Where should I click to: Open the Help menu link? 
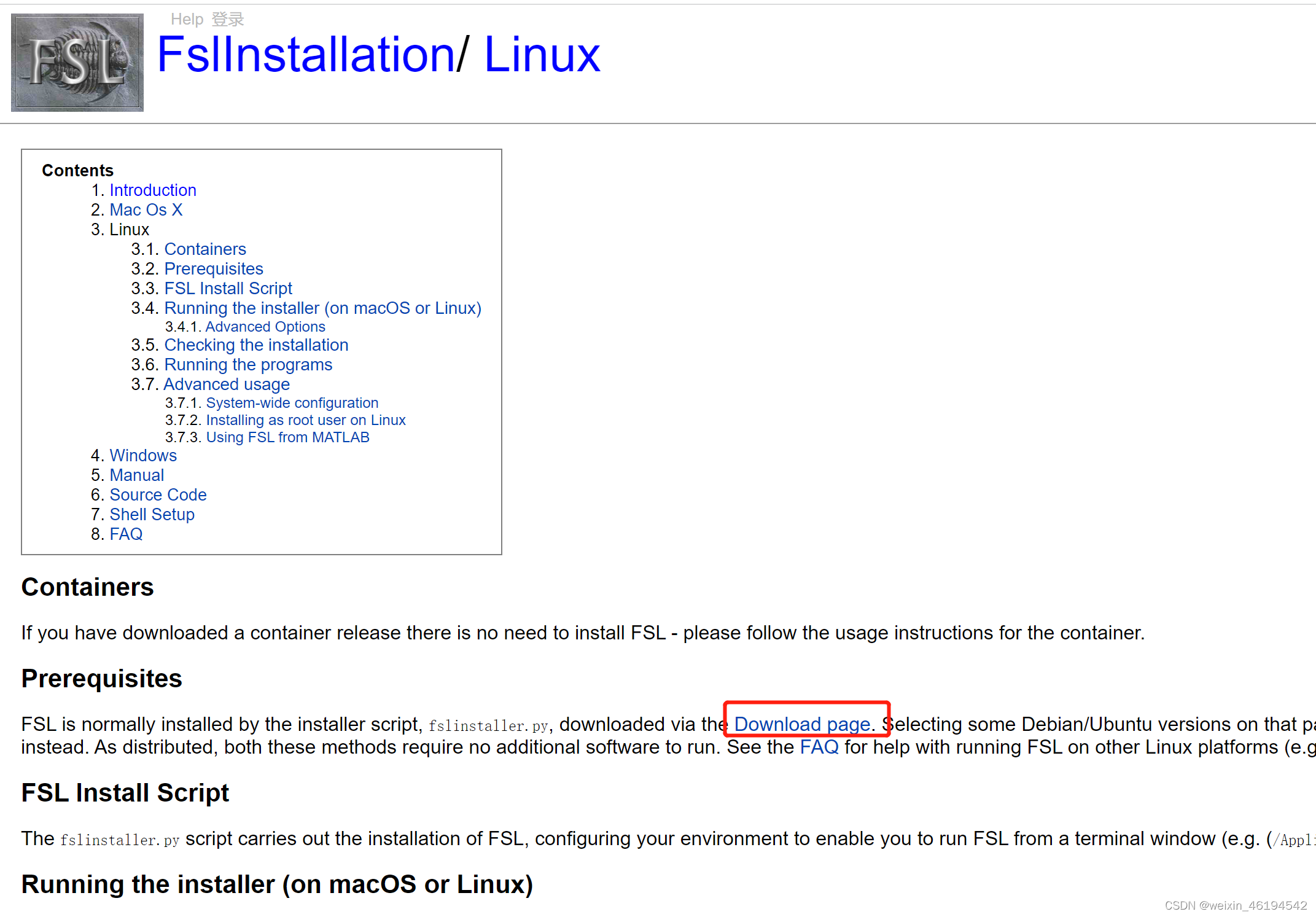187,20
